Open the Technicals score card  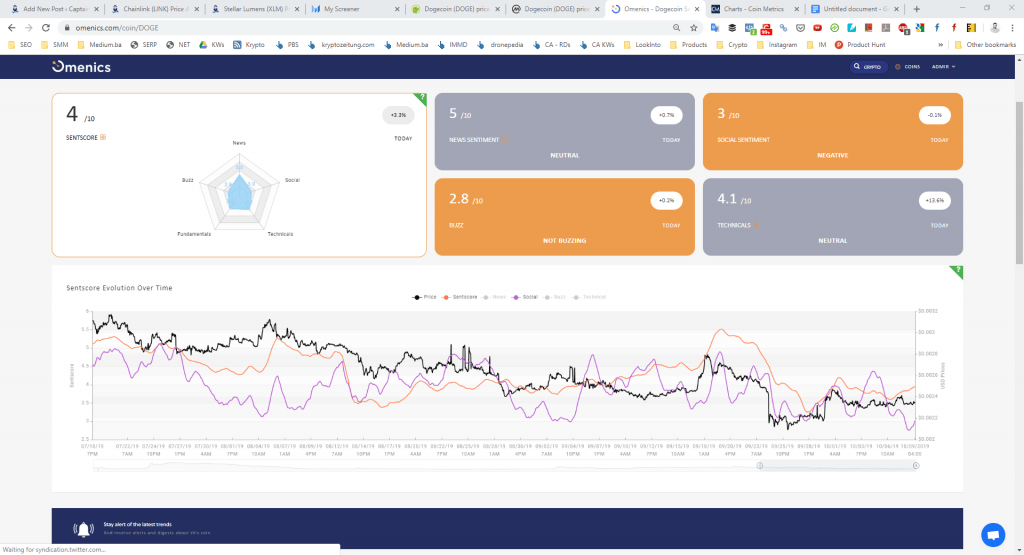pos(833,217)
